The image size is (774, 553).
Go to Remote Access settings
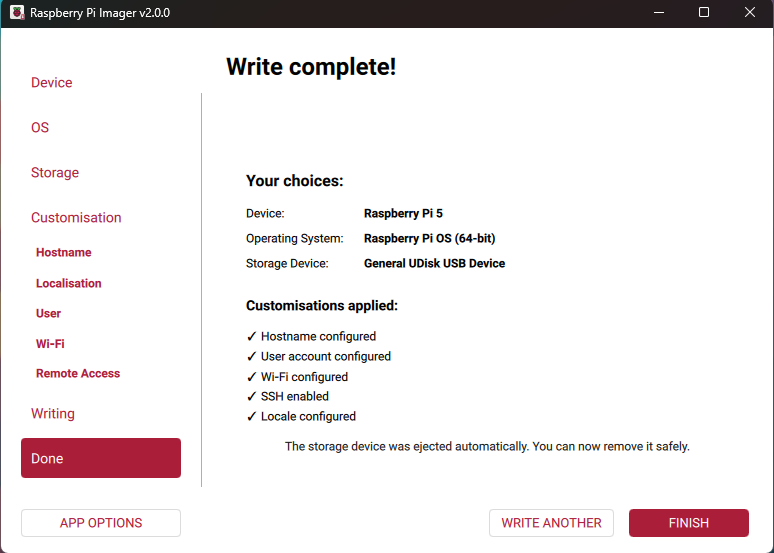(78, 373)
